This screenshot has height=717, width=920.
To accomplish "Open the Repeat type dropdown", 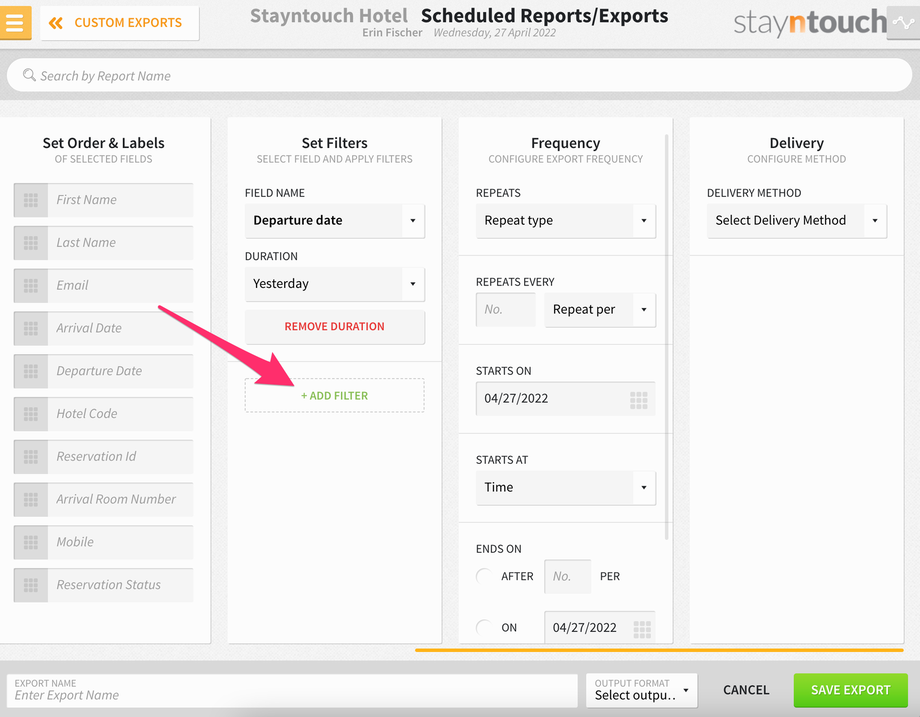I will (x=566, y=221).
